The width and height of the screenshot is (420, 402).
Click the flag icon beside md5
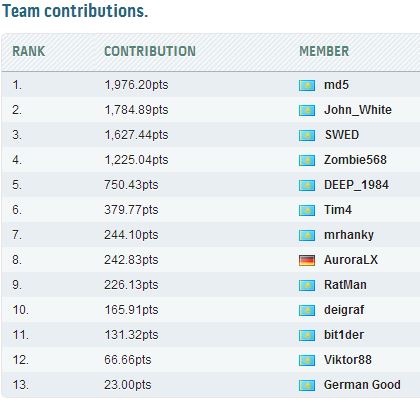(307, 85)
